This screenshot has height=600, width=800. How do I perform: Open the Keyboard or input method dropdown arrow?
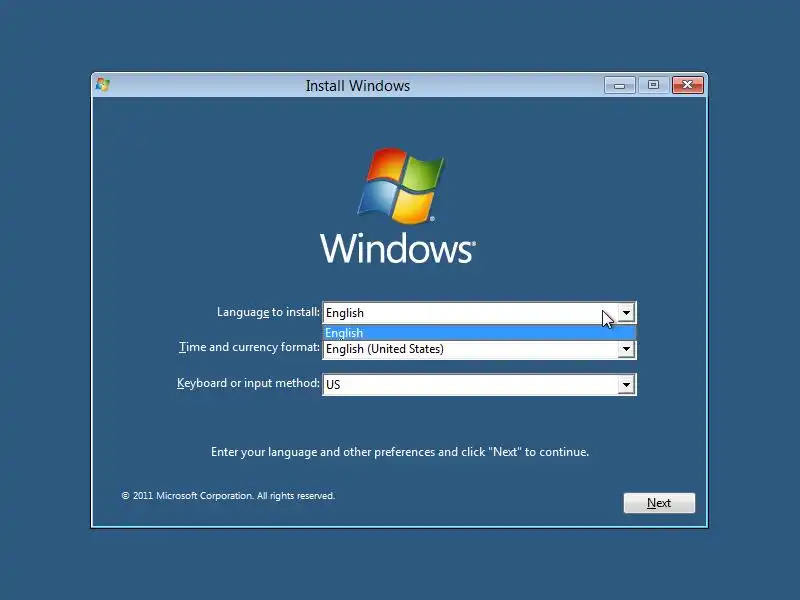[626, 385]
